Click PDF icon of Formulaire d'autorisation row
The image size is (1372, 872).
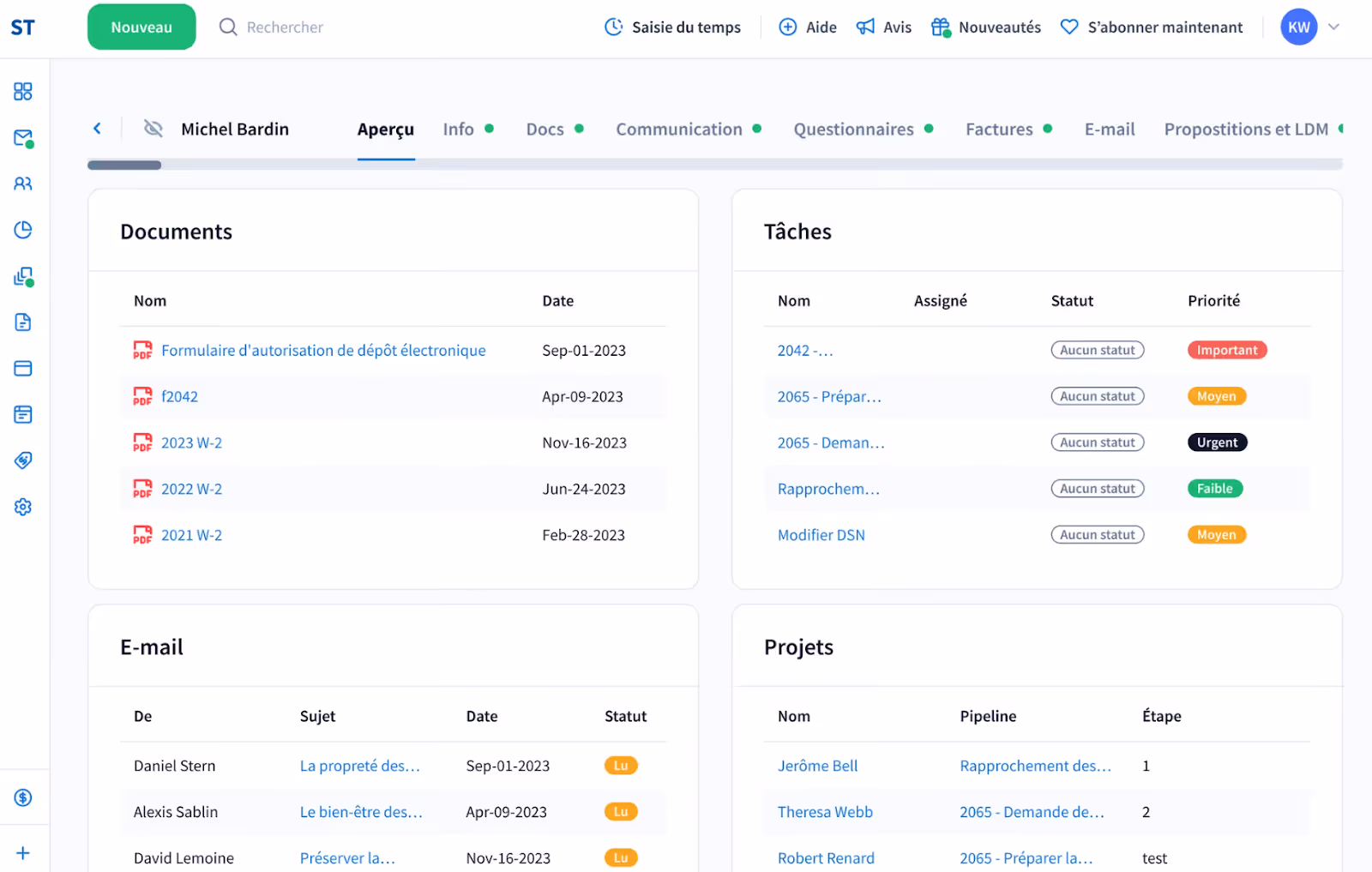[x=142, y=350]
